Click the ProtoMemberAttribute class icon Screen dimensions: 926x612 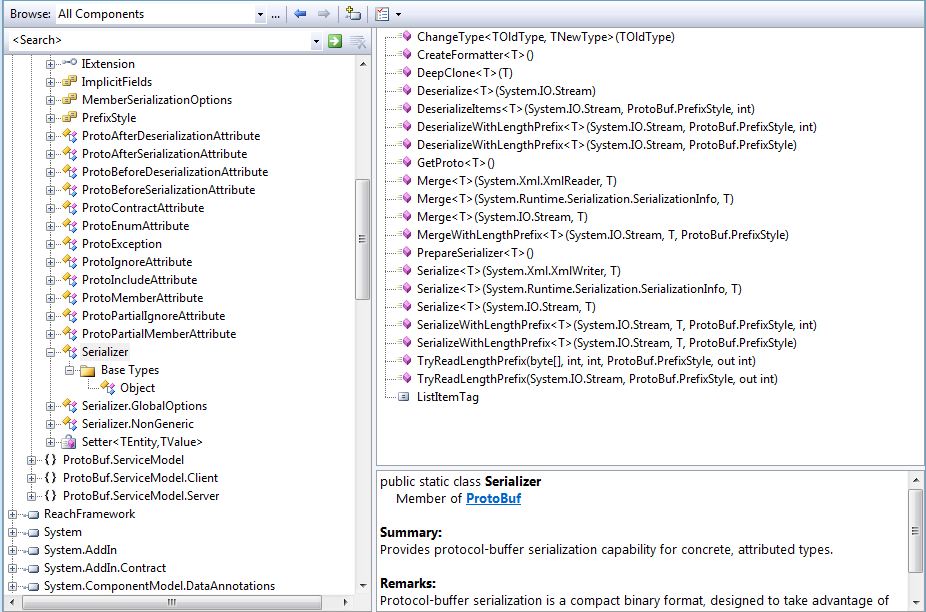[x=69, y=298]
